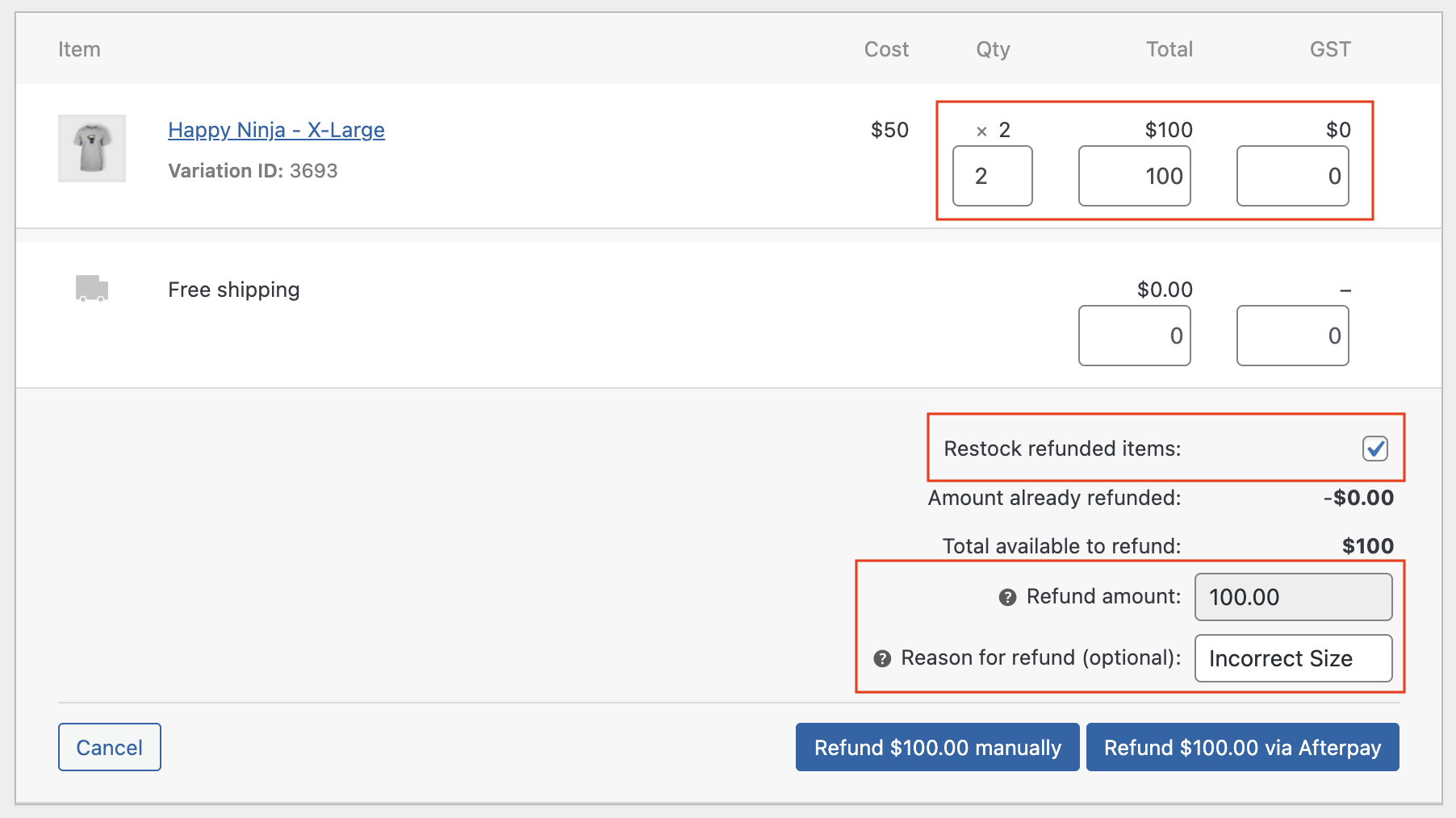This screenshot has width=1456, height=818.
Task: Click the Free shipping refund total field
Action: tap(1134, 336)
